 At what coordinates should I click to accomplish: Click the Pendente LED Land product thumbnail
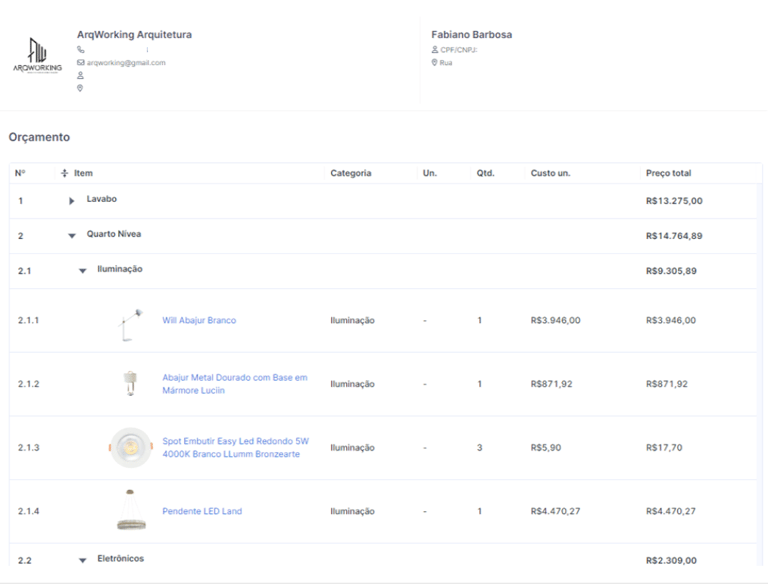coord(129,510)
